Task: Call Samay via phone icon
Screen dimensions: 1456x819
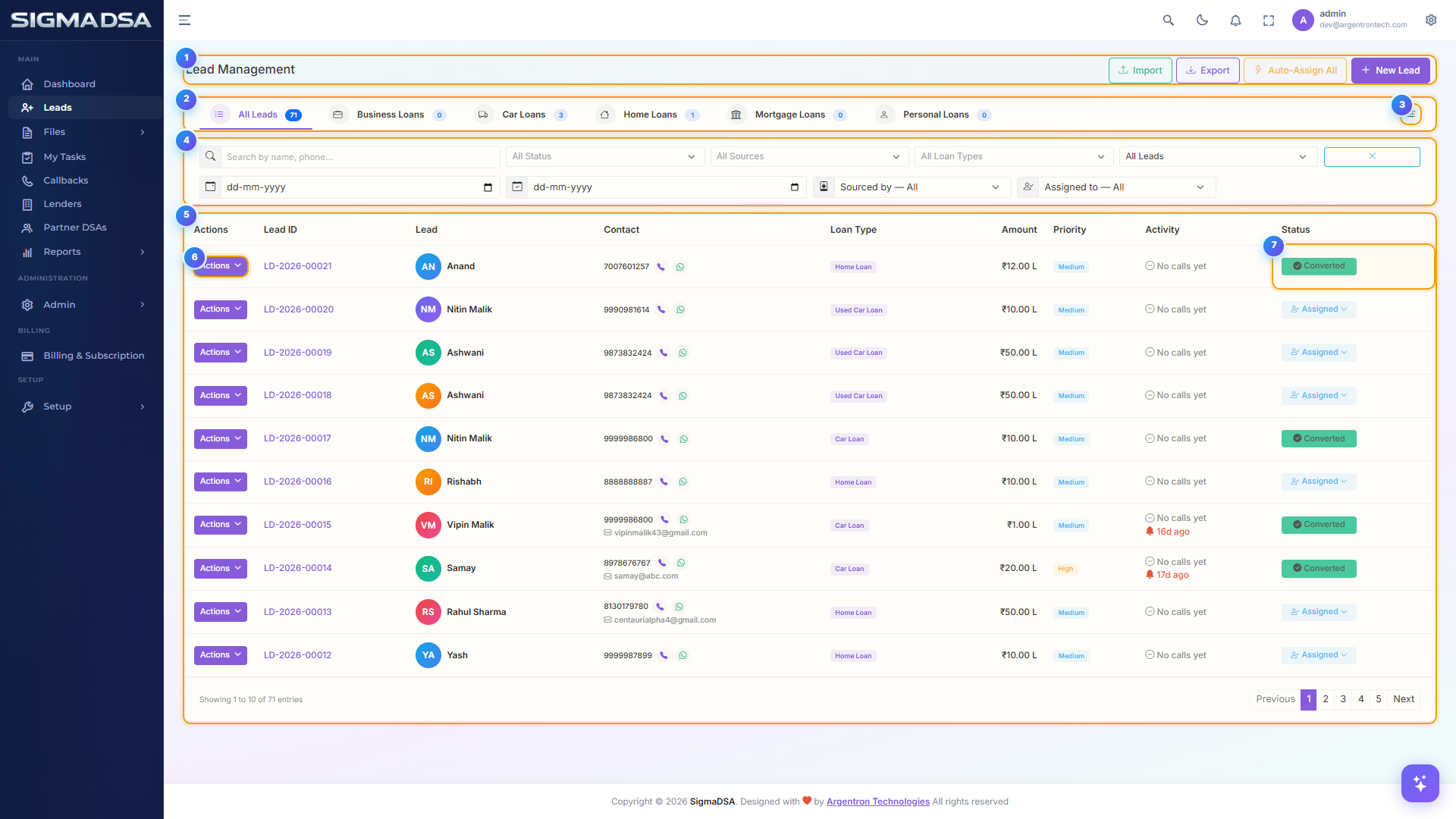Action: [662, 563]
